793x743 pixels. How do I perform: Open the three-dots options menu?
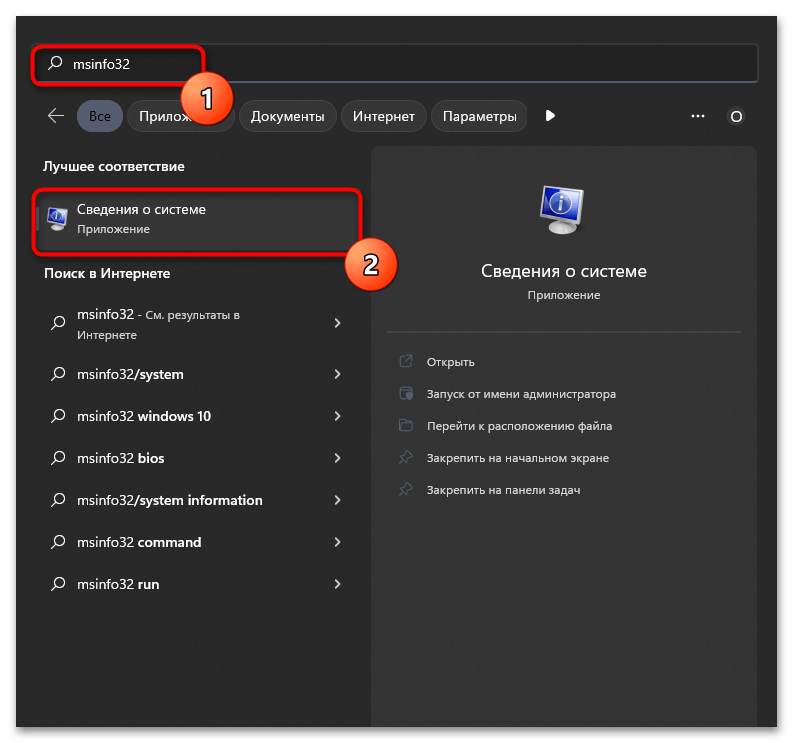(x=698, y=116)
